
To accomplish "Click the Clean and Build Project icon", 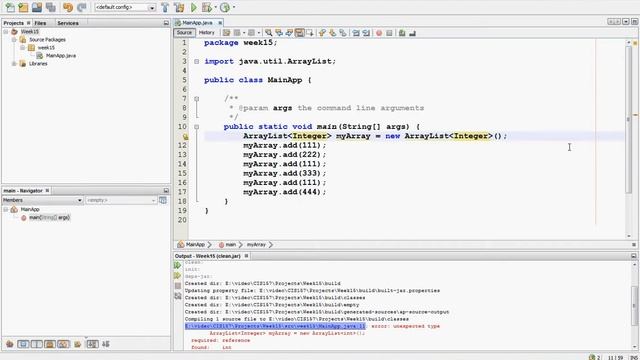I will [179, 7].
